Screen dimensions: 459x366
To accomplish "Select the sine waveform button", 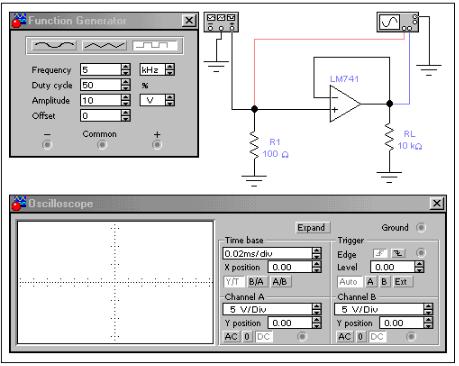I will coord(55,45).
